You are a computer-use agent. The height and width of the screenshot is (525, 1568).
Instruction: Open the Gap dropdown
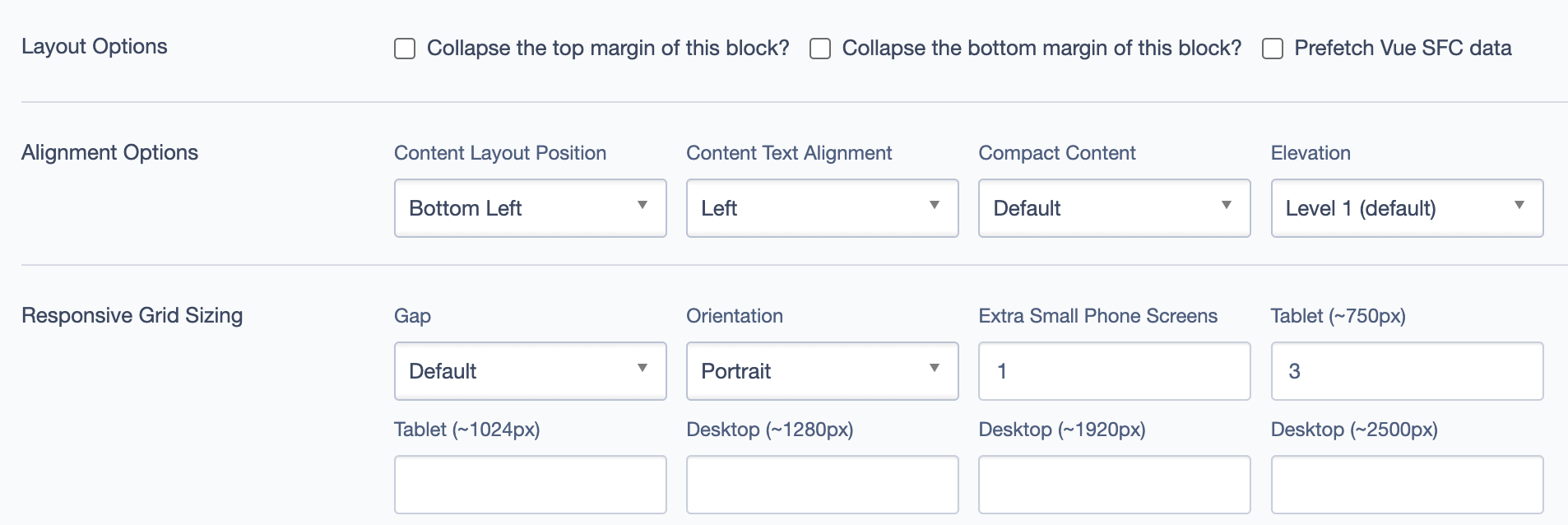(530, 371)
